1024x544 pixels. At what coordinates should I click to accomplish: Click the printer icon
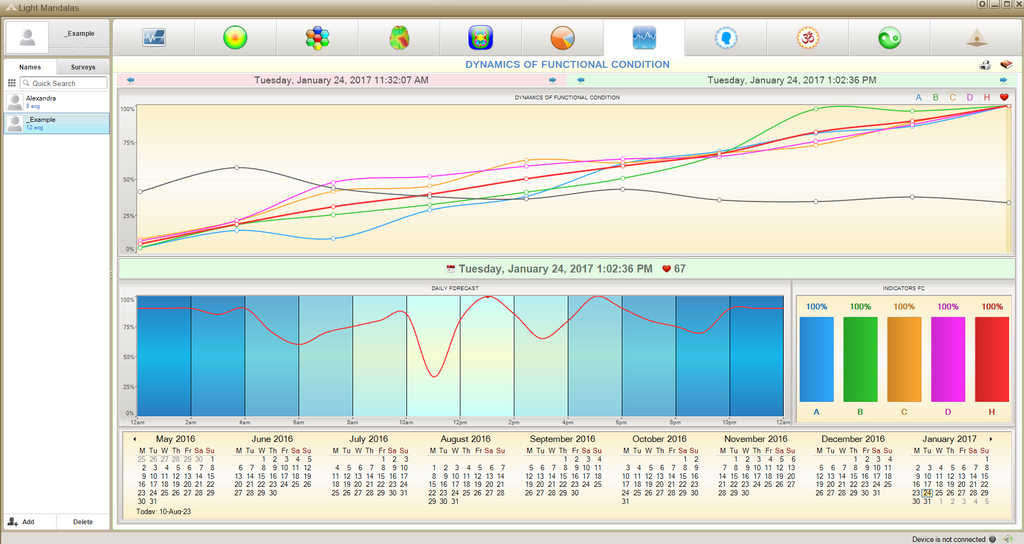tap(985, 65)
